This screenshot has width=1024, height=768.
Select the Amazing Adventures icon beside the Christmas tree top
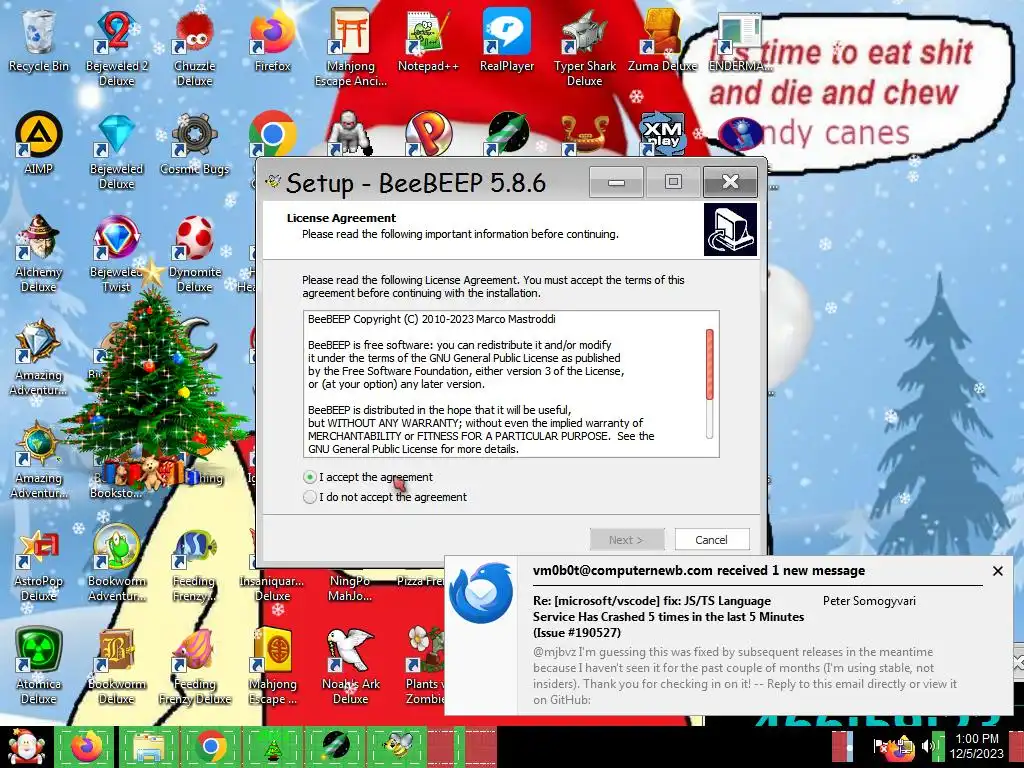pyautogui.click(x=38, y=357)
